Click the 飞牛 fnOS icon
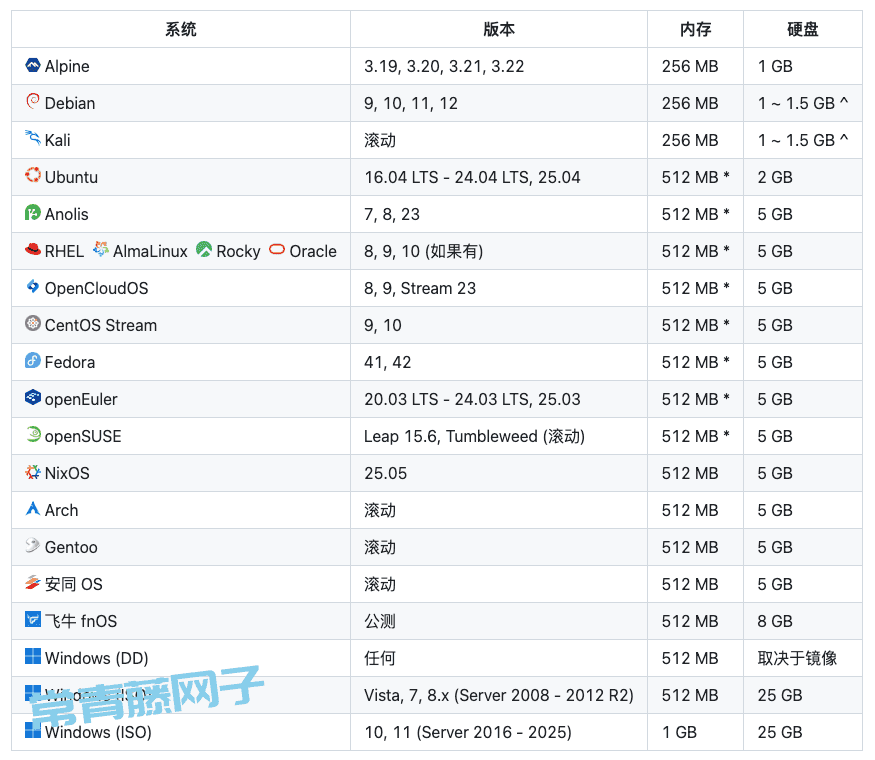This screenshot has height=760, width=875. pyautogui.click(x=33, y=619)
